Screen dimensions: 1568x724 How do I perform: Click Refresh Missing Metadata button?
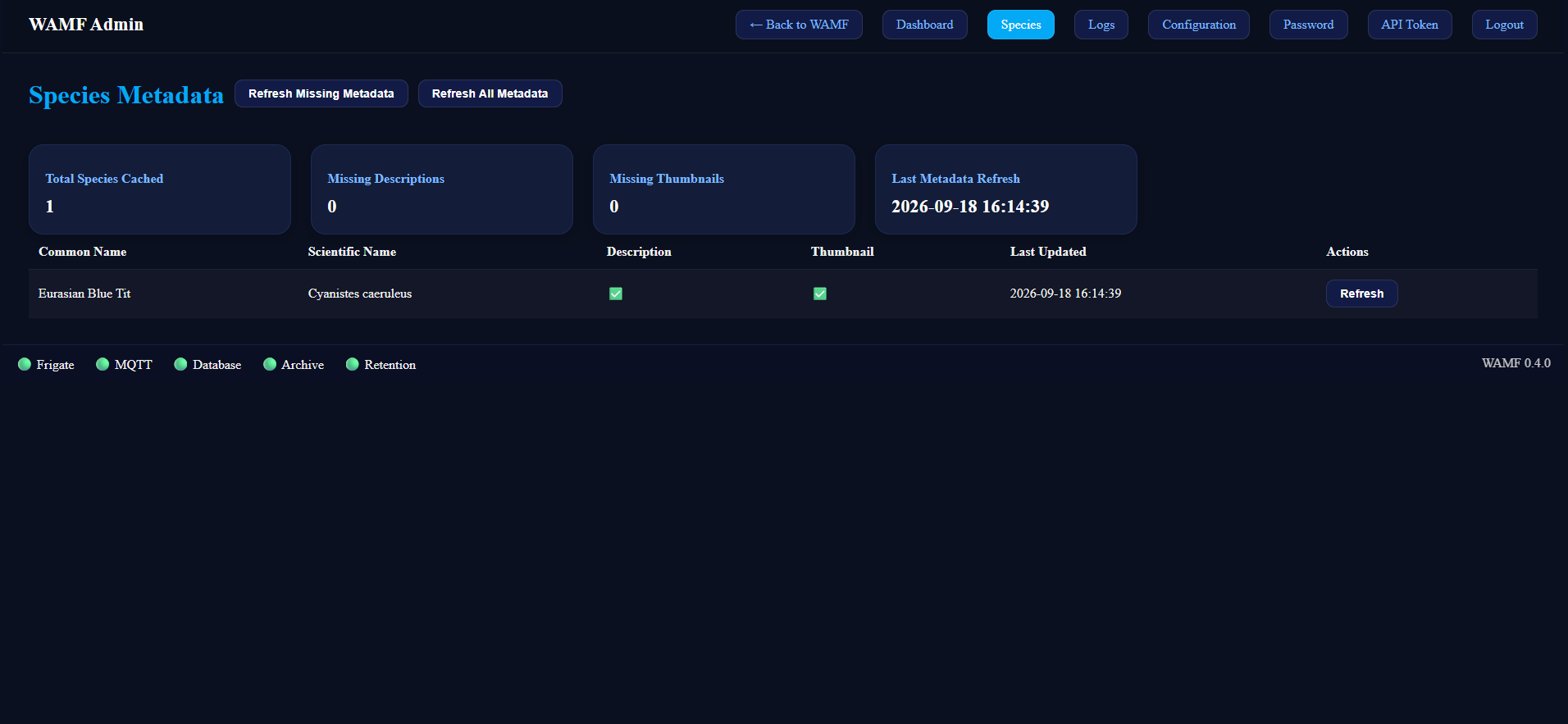point(321,93)
